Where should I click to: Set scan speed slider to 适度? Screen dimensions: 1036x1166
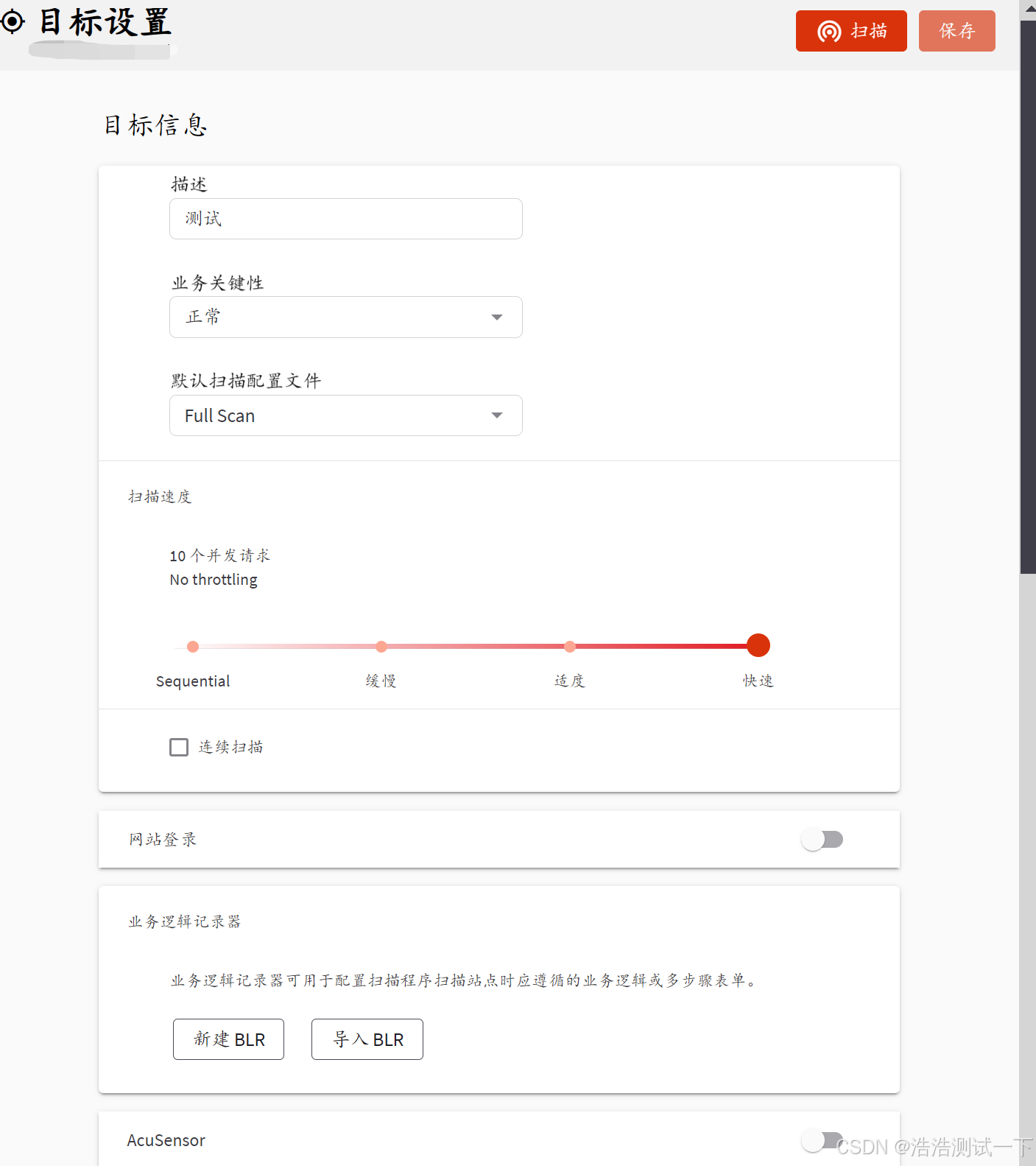[x=570, y=646]
